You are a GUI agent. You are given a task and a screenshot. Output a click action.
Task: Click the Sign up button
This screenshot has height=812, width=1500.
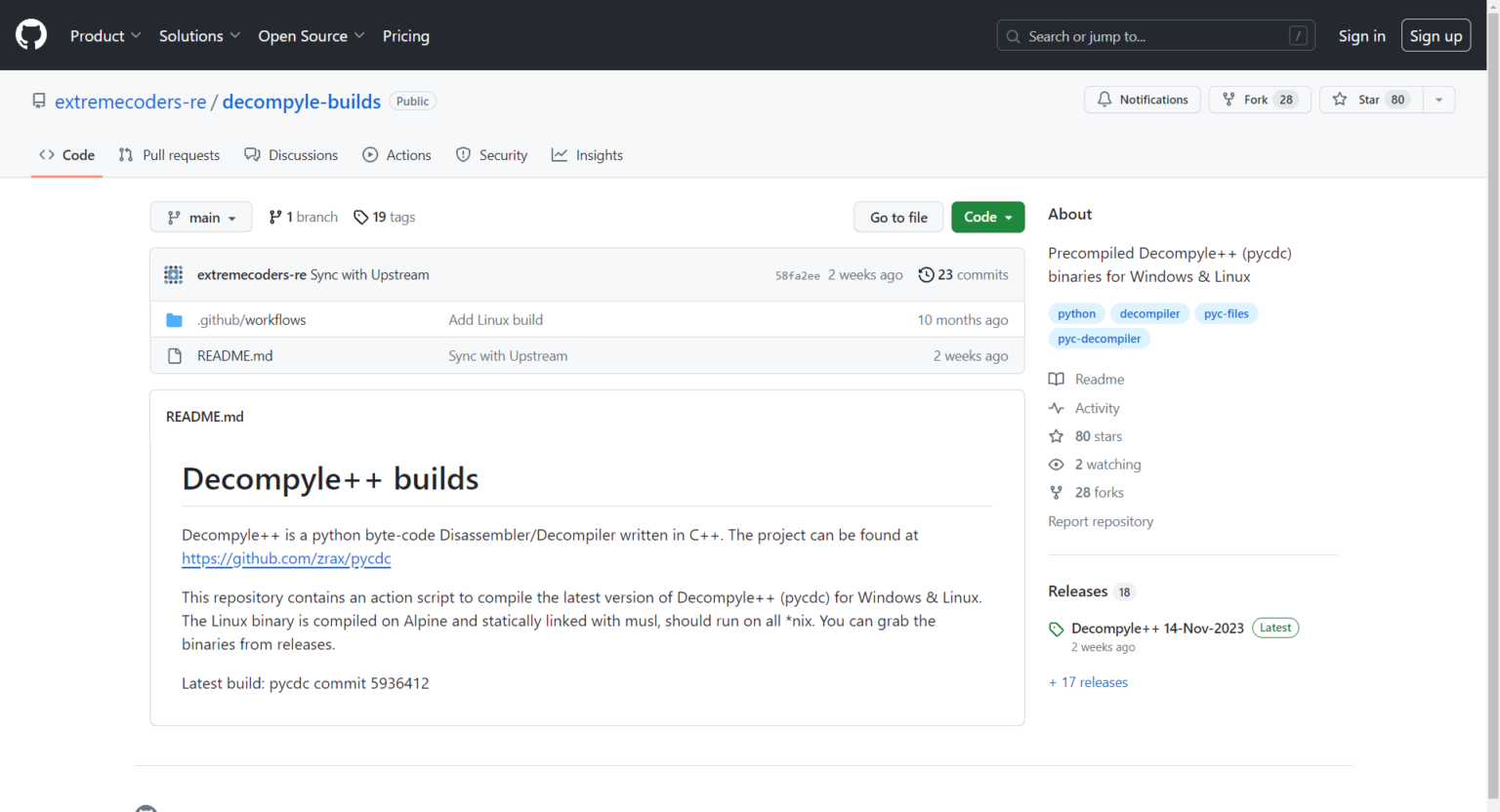pos(1436,35)
